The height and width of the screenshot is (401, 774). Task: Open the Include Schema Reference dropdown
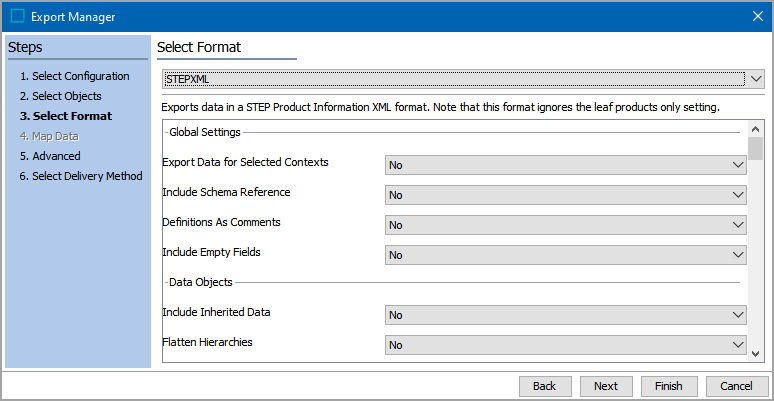tap(566, 195)
